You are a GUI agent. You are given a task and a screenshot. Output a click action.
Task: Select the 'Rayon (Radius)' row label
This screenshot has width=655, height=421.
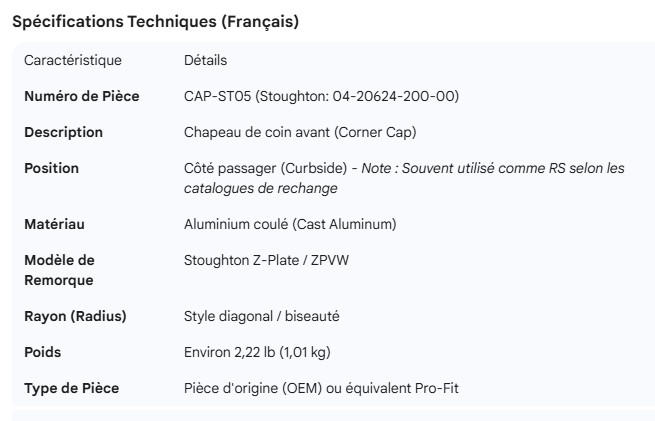click(75, 316)
